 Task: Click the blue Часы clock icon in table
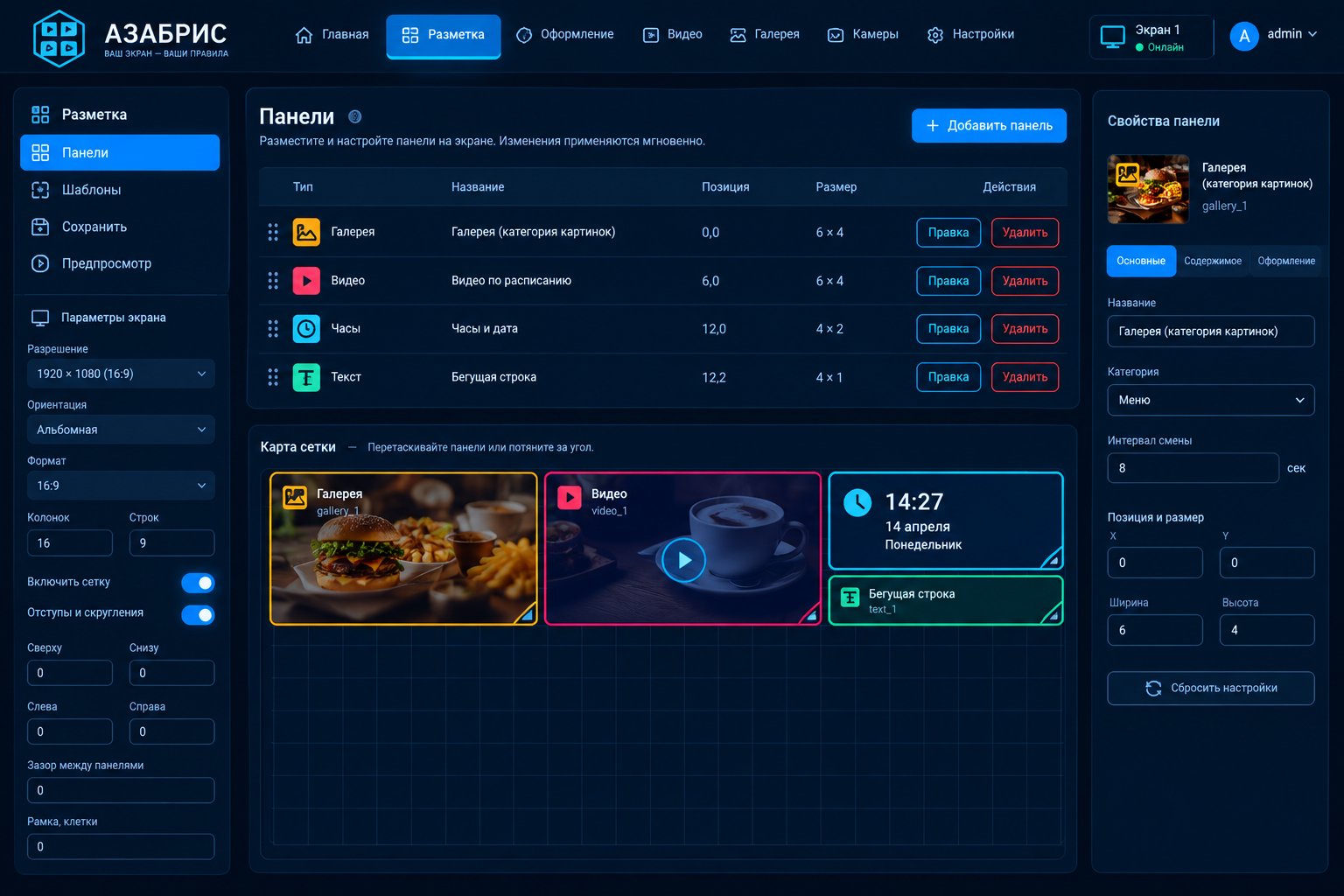[306, 329]
